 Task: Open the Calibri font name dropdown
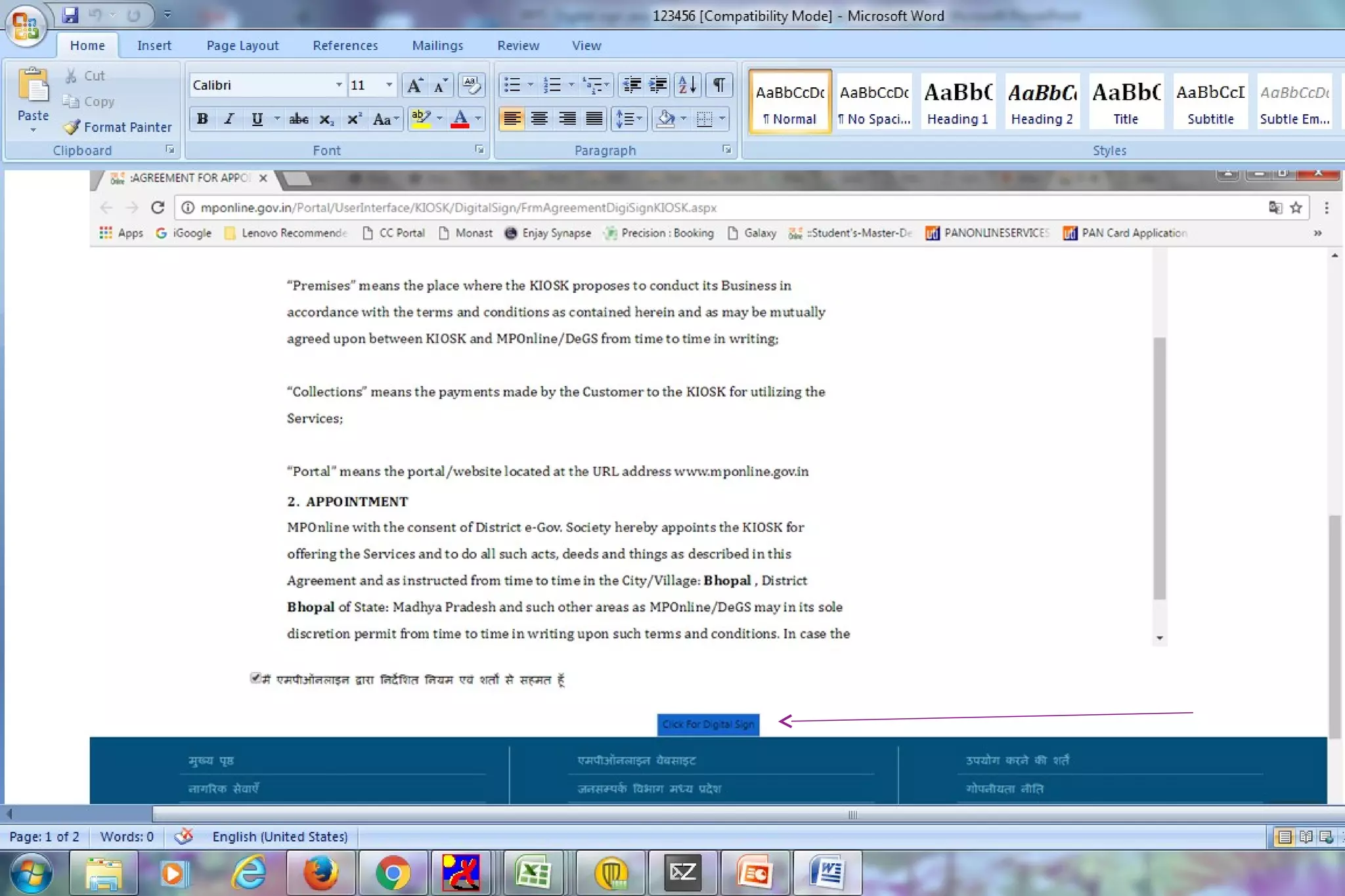pyautogui.click(x=338, y=85)
